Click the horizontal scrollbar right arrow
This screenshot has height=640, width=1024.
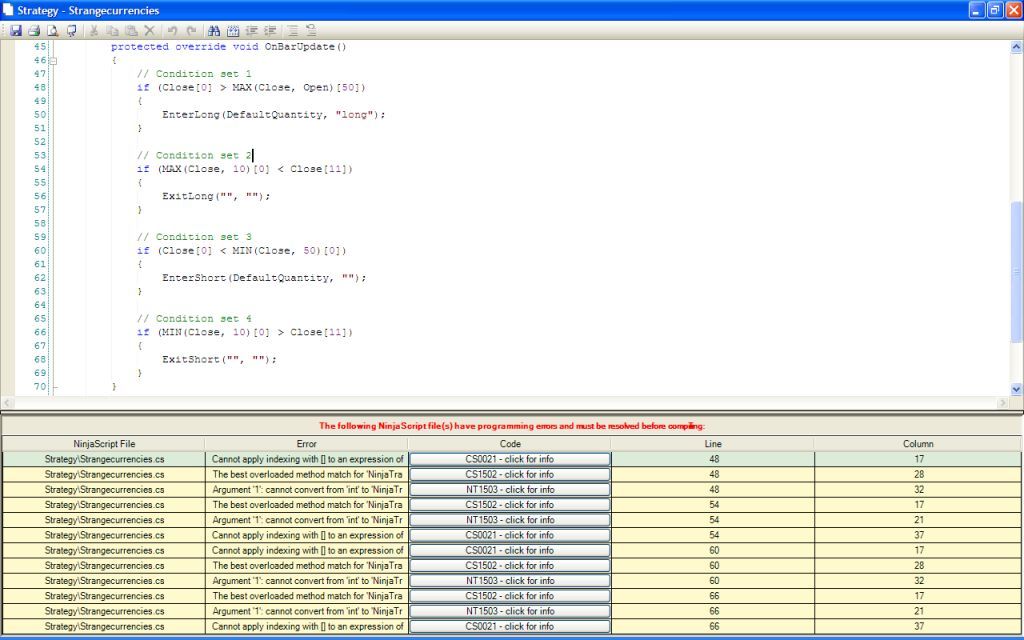pyautogui.click(x=1004, y=403)
